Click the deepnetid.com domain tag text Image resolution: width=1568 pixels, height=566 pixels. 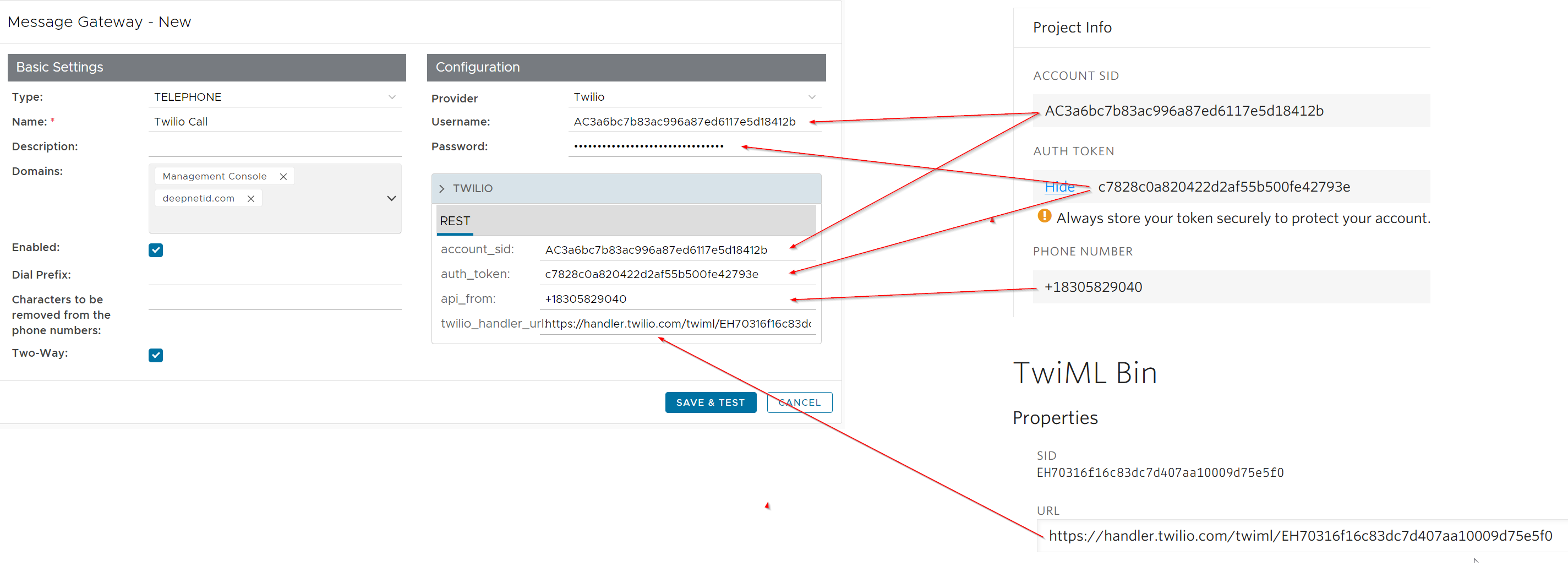pyautogui.click(x=199, y=199)
